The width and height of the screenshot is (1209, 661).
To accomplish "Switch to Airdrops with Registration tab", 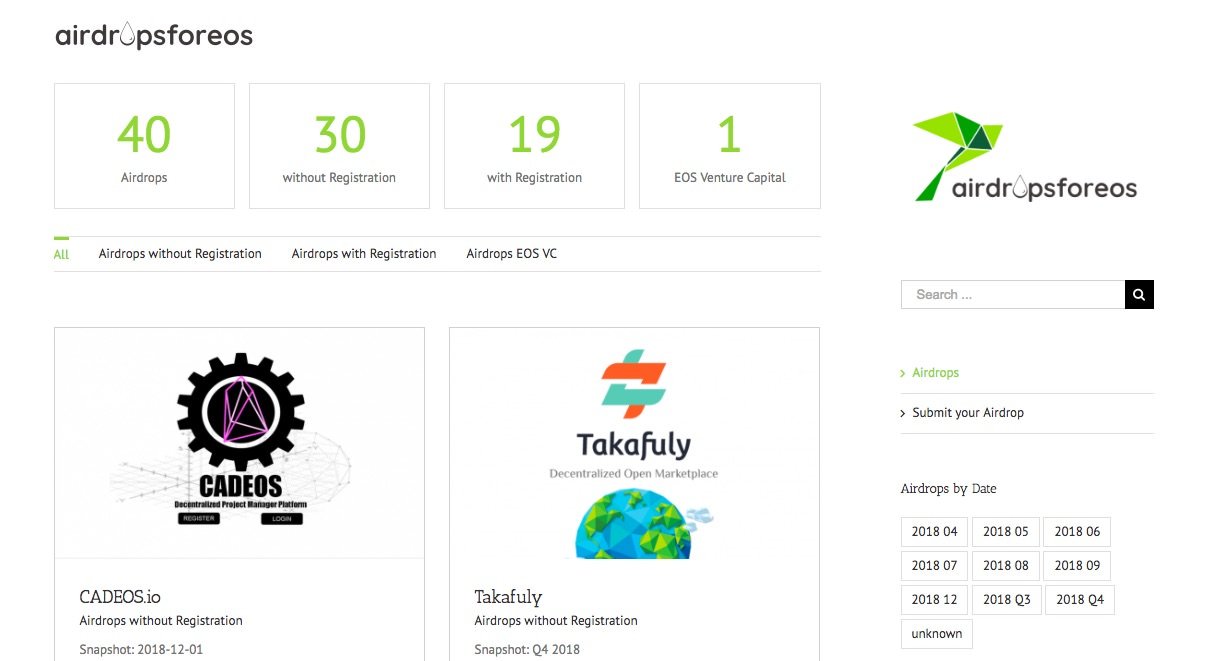I will [364, 254].
